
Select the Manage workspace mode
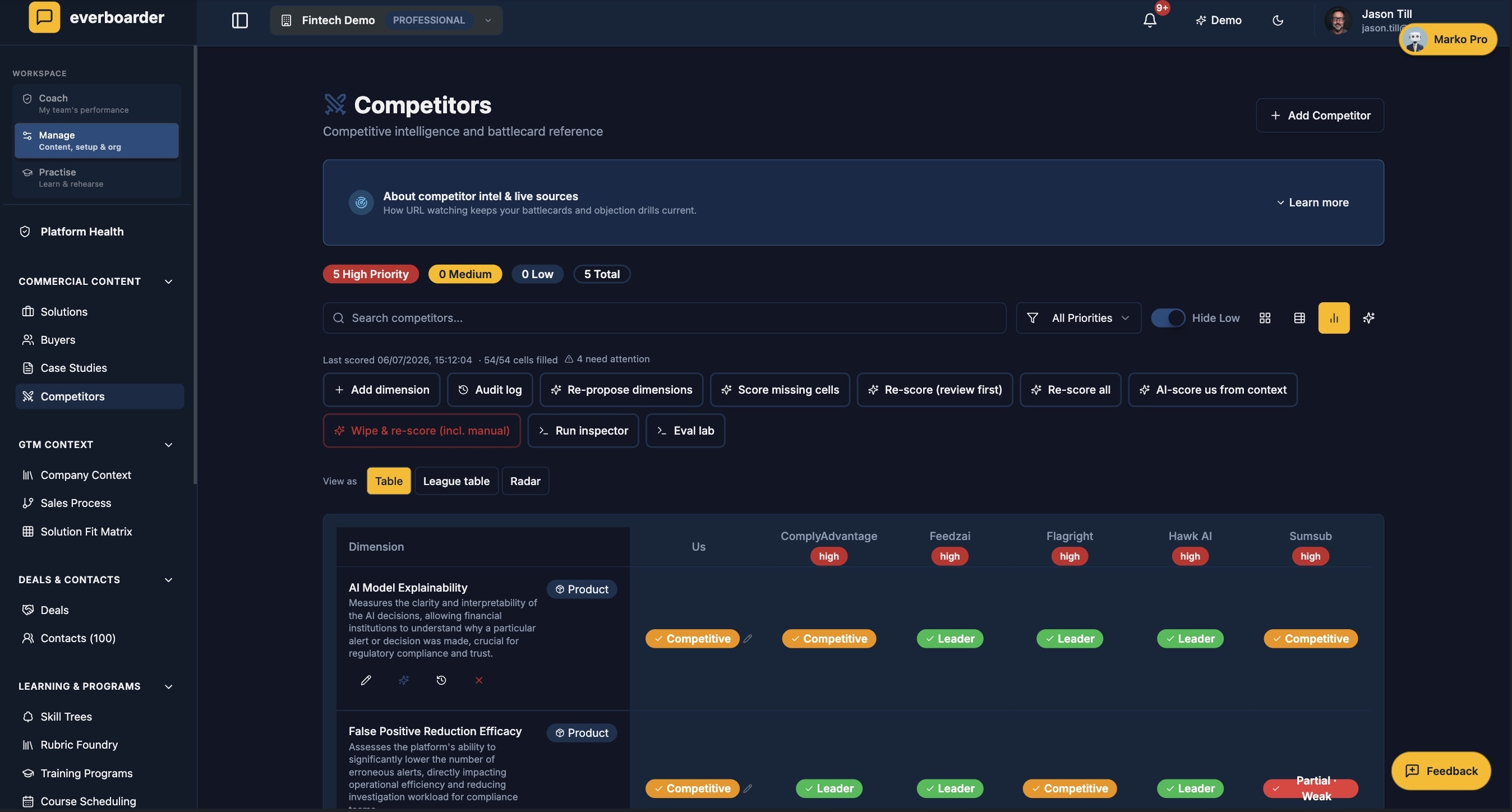[97, 141]
